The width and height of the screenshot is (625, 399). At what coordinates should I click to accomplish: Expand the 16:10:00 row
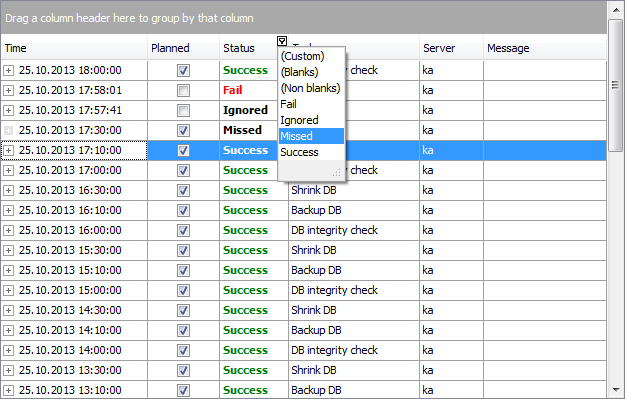(x=8, y=210)
